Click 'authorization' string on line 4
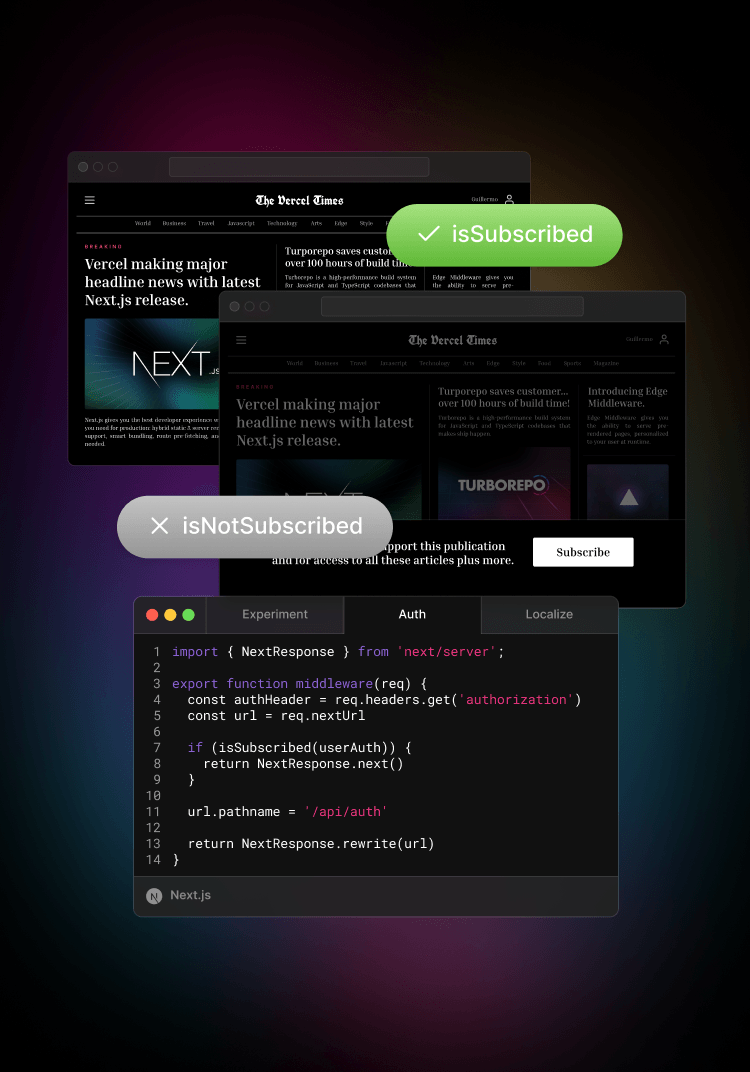Viewport: 750px width, 1072px height. [x=516, y=700]
